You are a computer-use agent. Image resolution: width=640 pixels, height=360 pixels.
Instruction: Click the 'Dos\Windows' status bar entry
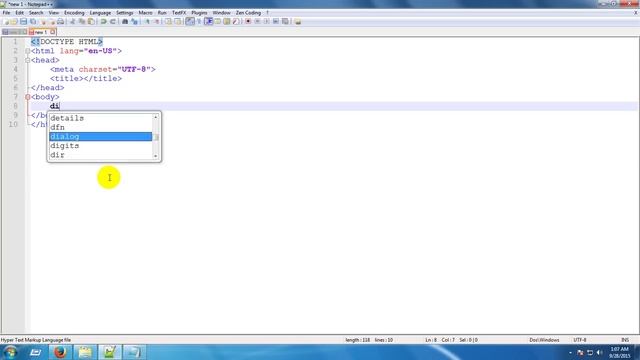click(544, 340)
